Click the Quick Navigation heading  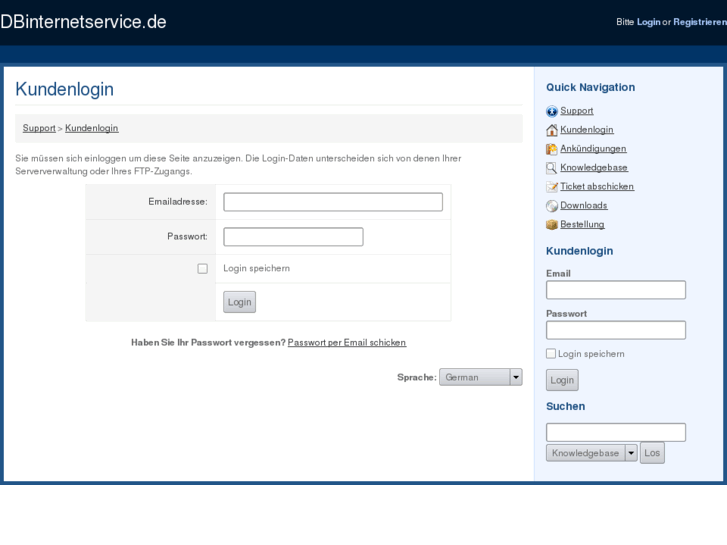click(590, 87)
